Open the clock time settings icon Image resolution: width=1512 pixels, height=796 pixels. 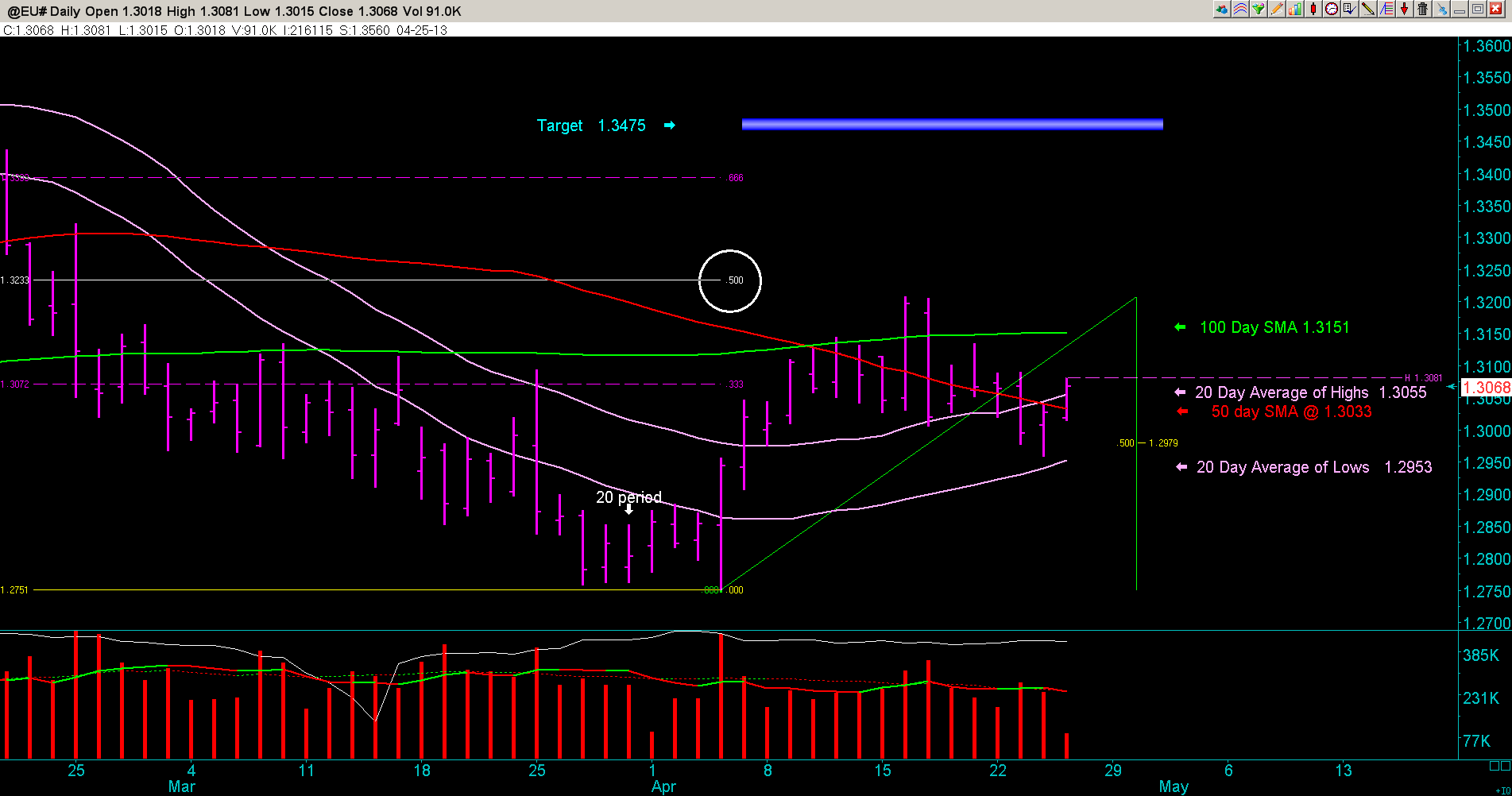(x=1331, y=9)
